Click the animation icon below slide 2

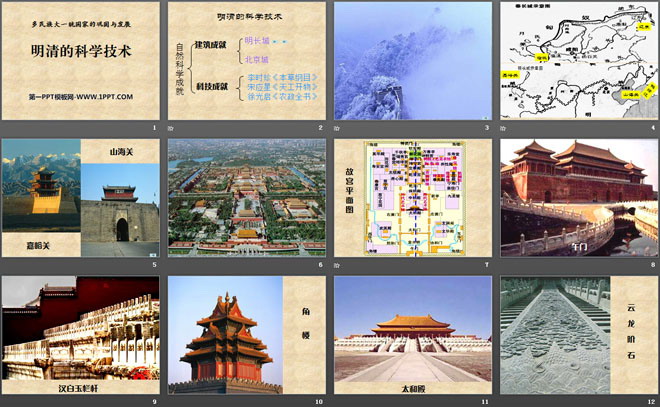point(171,129)
